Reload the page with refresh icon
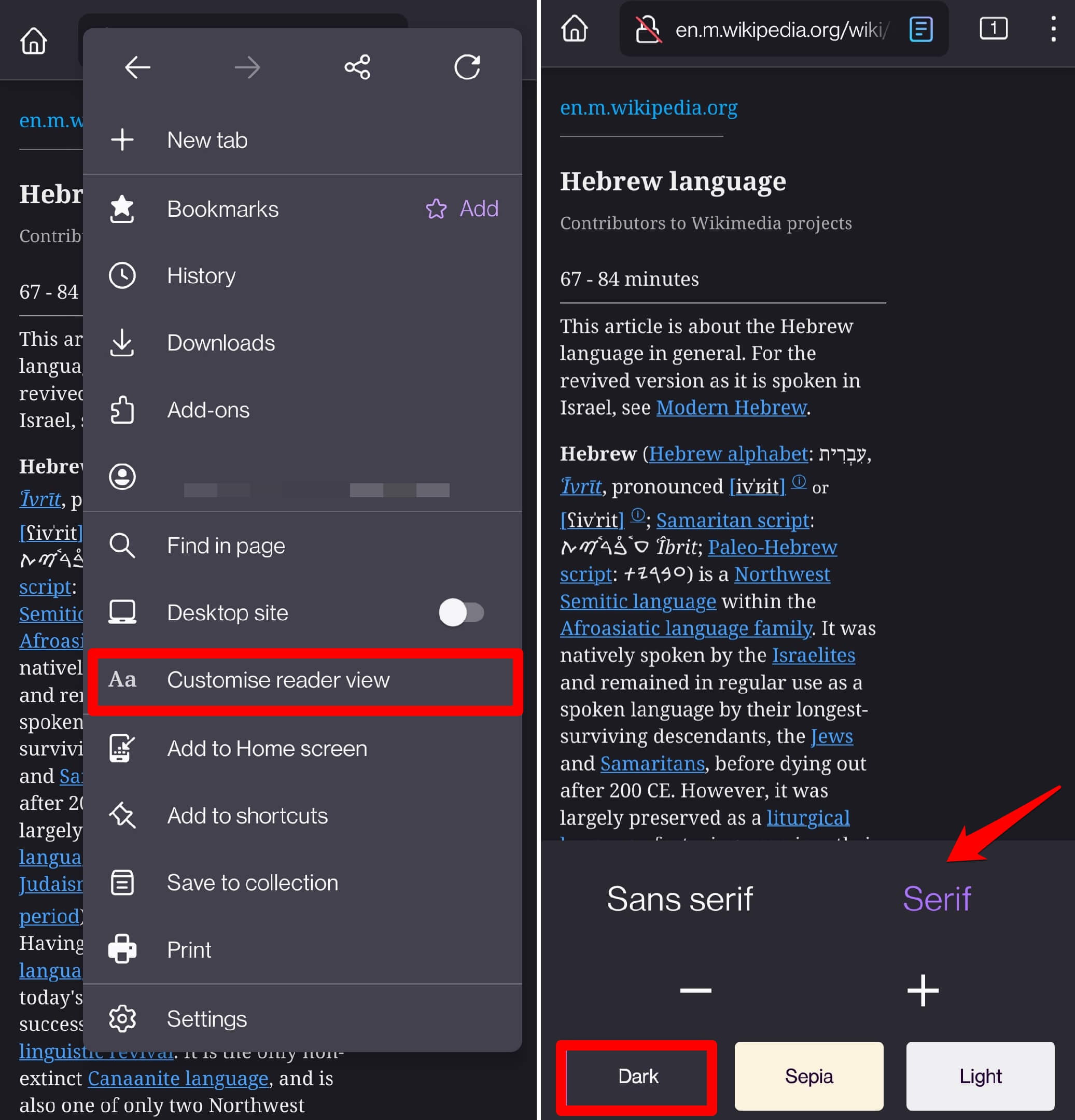The width and height of the screenshot is (1075, 1120). (x=467, y=67)
